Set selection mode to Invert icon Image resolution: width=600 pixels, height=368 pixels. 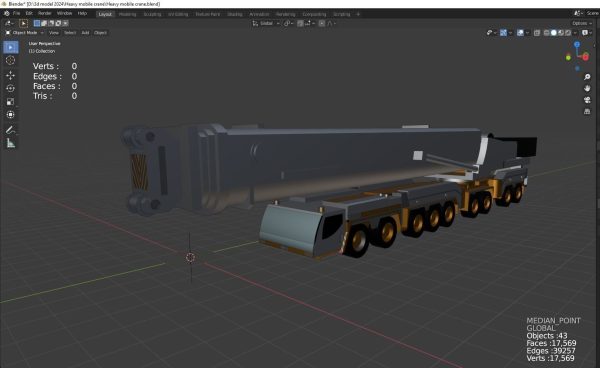pyautogui.click(x=58, y=23)
